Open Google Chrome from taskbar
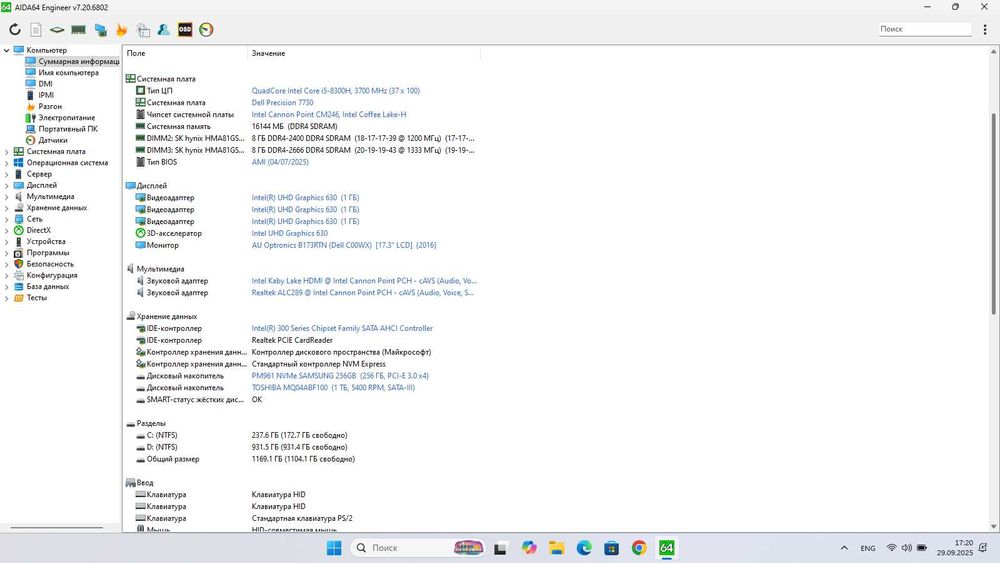Screen dimensions: 1000x563 pos(639,548)
